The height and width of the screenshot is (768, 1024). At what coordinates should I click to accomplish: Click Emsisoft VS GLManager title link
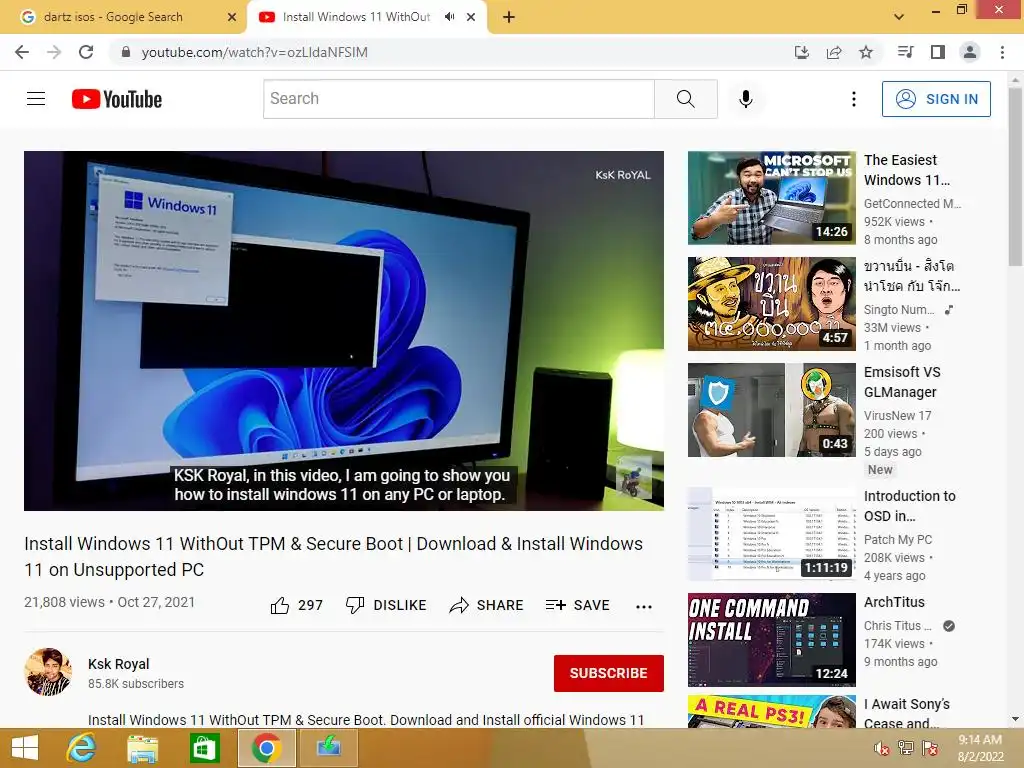click(902, 382)
